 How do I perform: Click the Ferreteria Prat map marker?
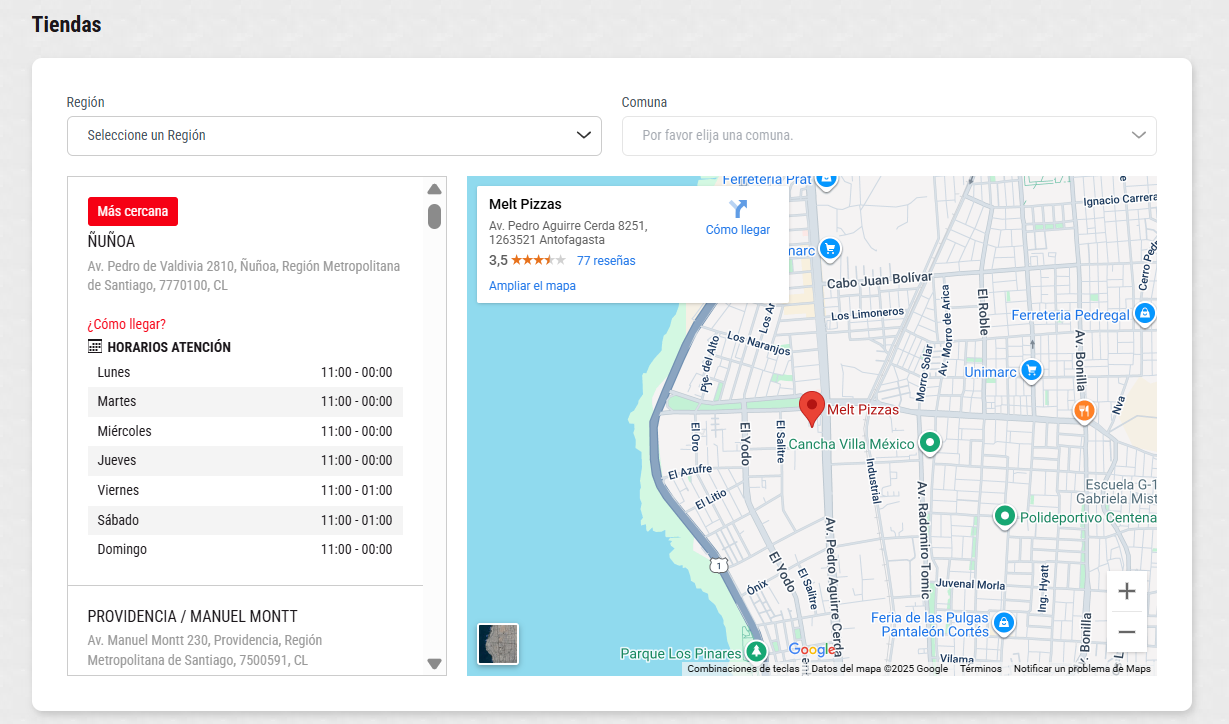(826, 180)
